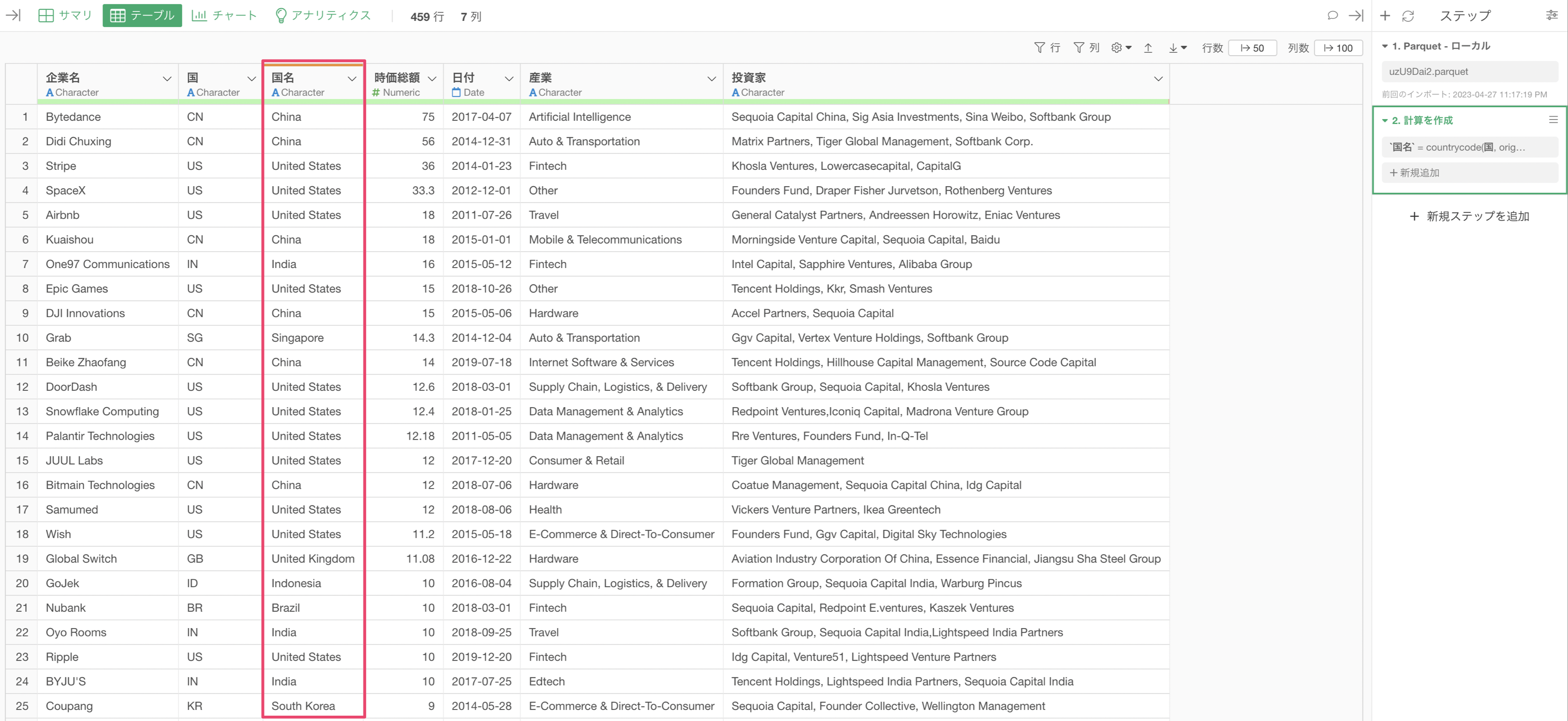
Task: Select row number 10
Action: coord(22,338)
